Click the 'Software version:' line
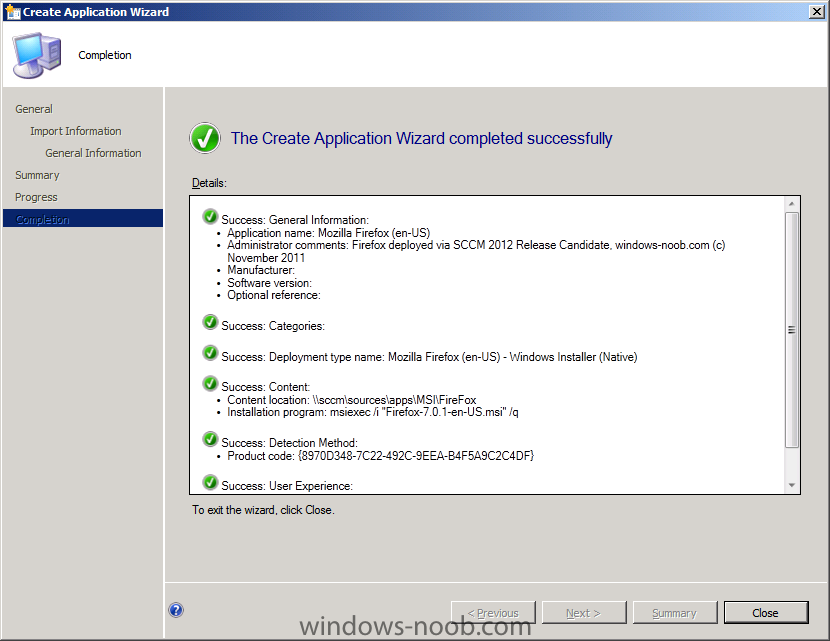830x641 pixels. click(269, 283)
